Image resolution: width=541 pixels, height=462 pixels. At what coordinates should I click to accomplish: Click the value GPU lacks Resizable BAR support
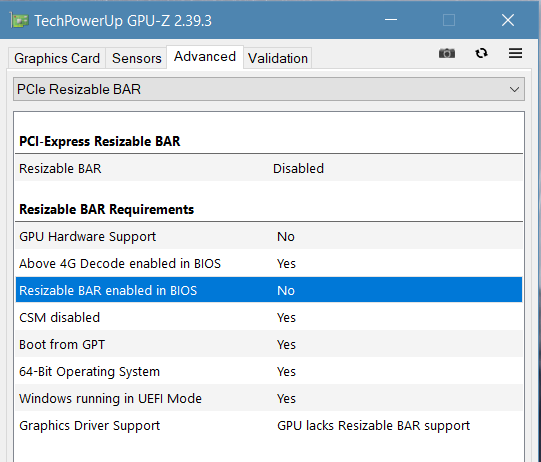point(373,425)
